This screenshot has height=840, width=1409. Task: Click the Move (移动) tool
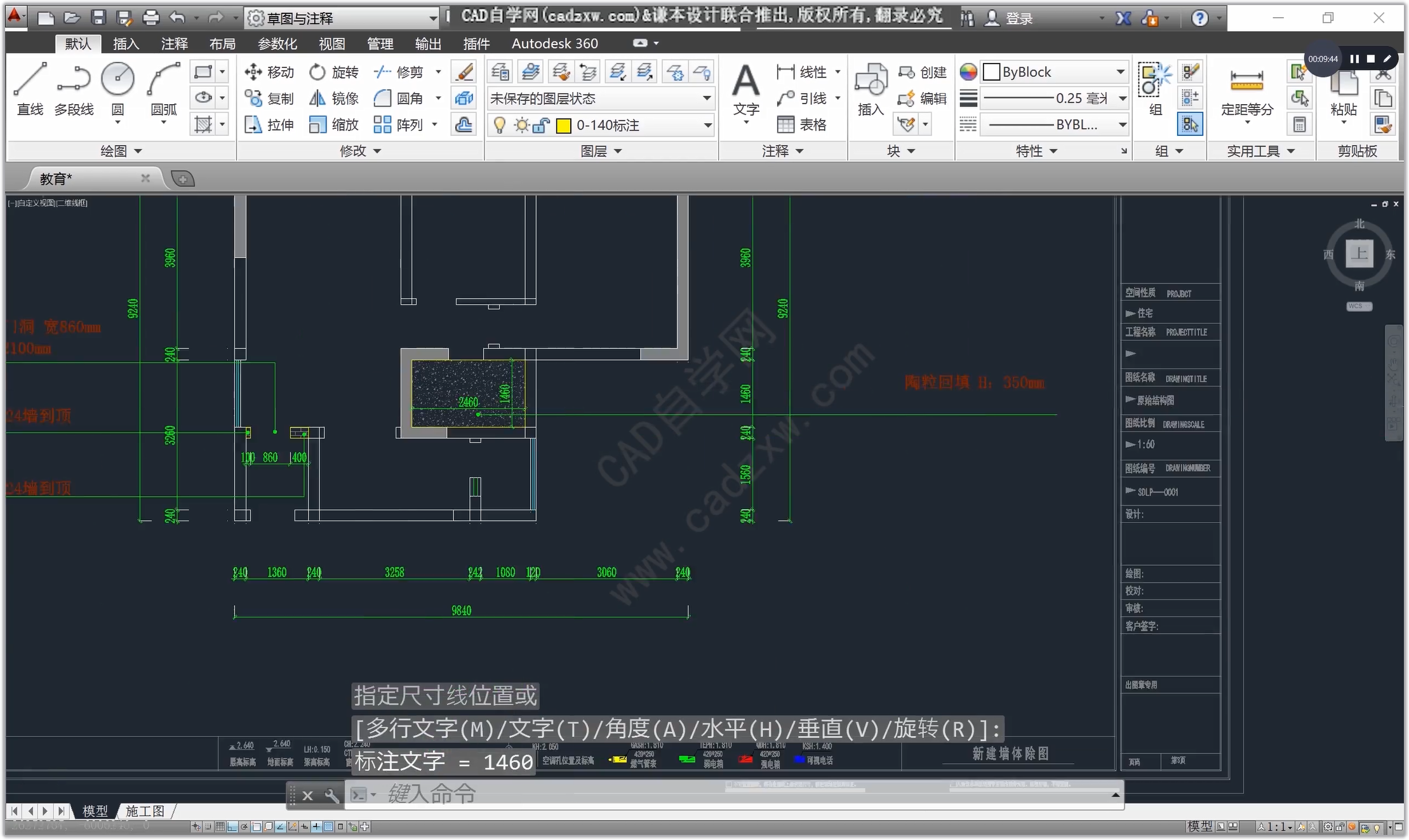point(269,72)
